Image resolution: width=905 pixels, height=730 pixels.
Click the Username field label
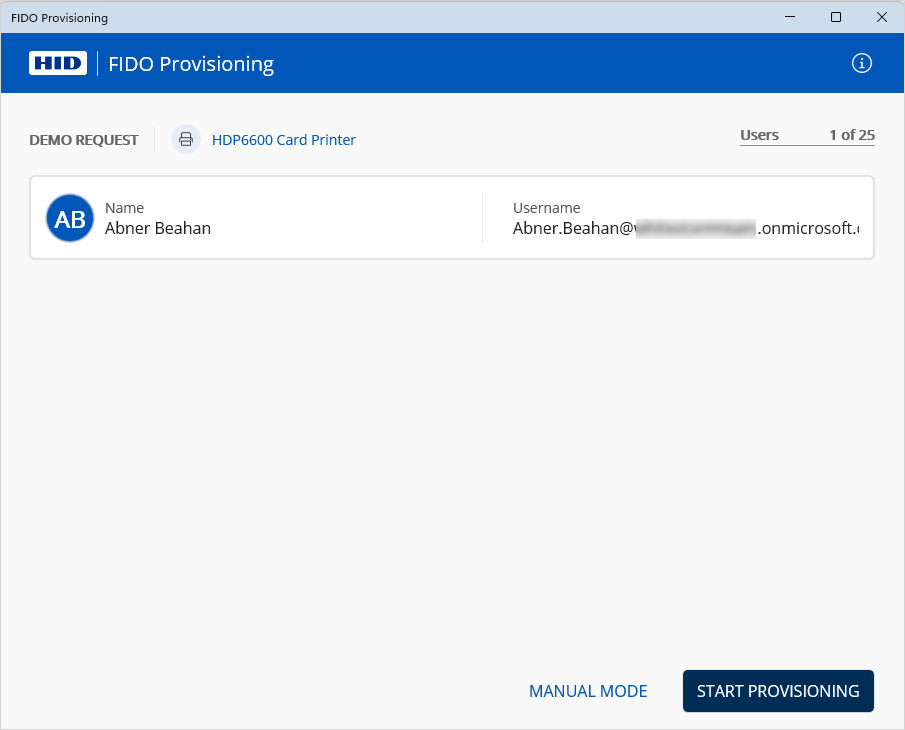546,208
